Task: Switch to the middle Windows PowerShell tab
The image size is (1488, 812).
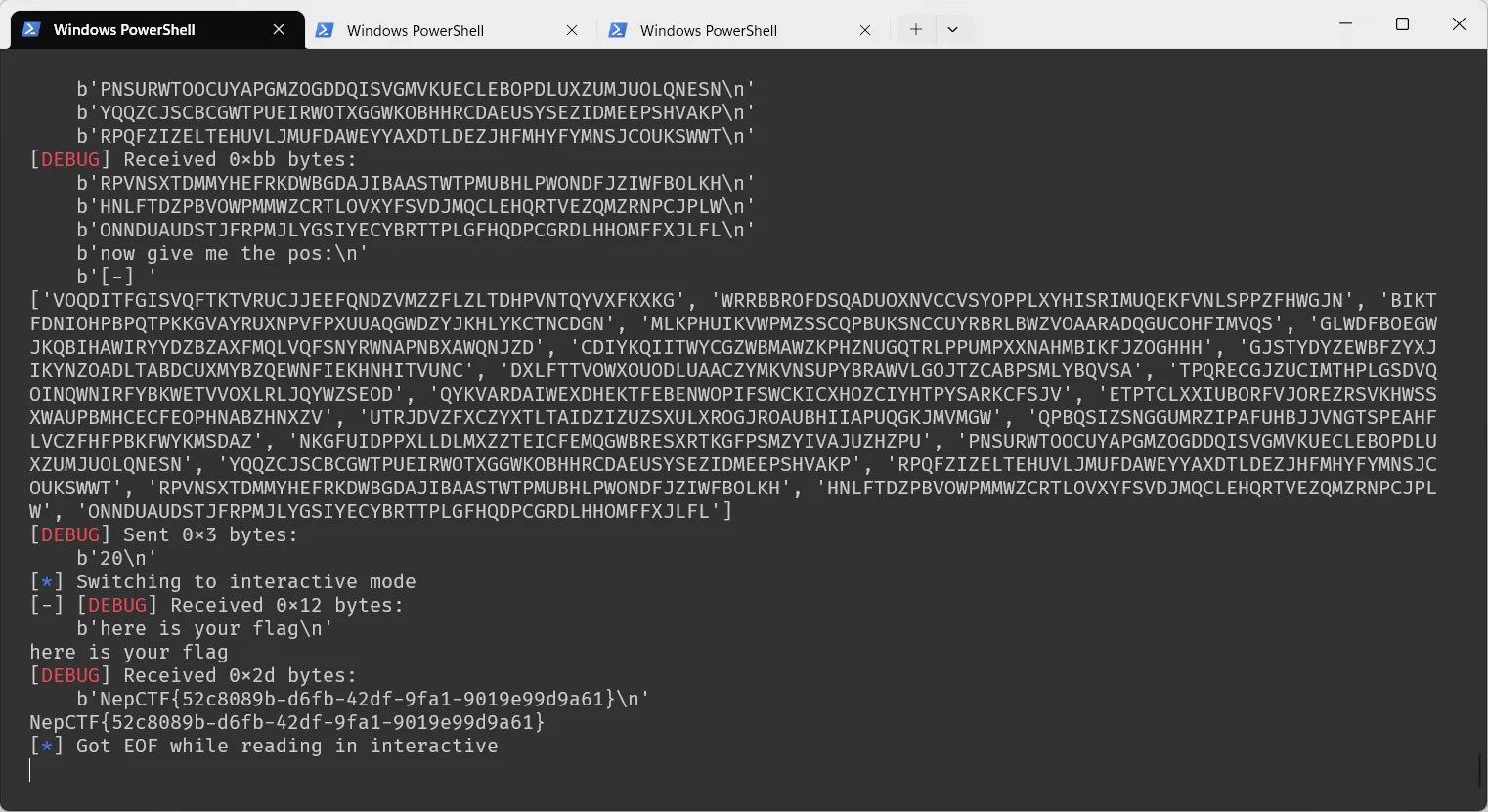Action: pyautogui.click(x=430, y=30)
